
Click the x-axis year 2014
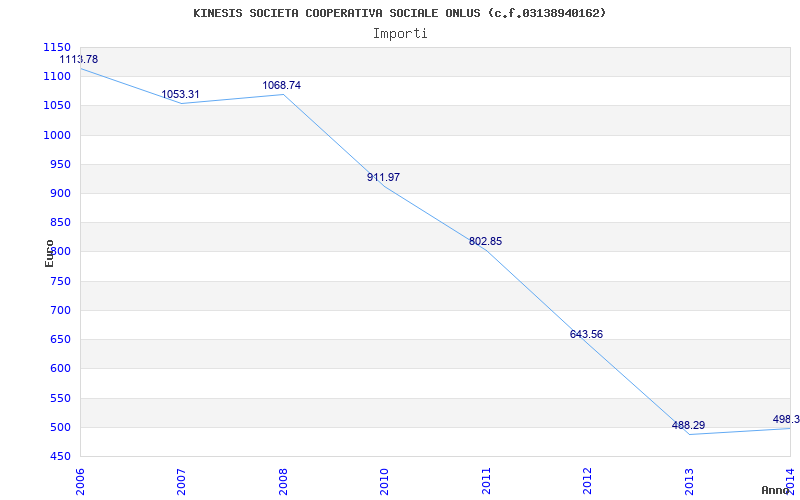click(791, 481)
